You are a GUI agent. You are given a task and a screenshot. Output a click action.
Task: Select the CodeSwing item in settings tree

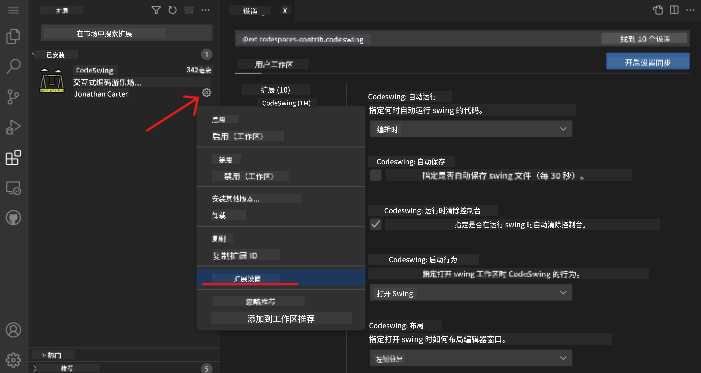point(286,103)
